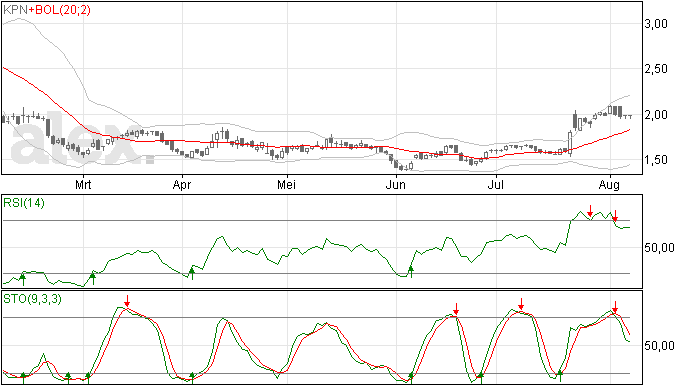Click the RSI(14) indicator label
The image size is (690, 387).
24,203
